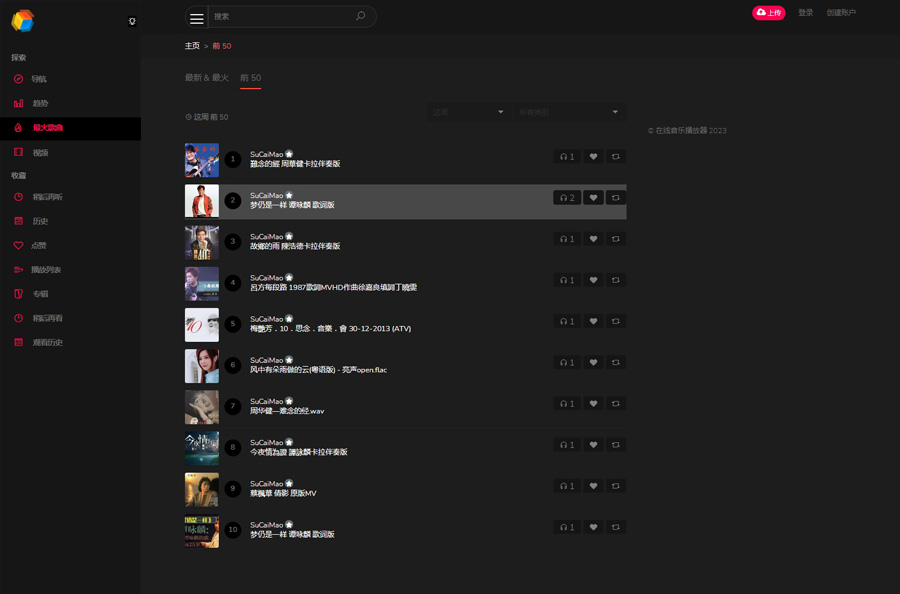
Task: Select the 前 50 tab
Action: click(x=250, y=78)
